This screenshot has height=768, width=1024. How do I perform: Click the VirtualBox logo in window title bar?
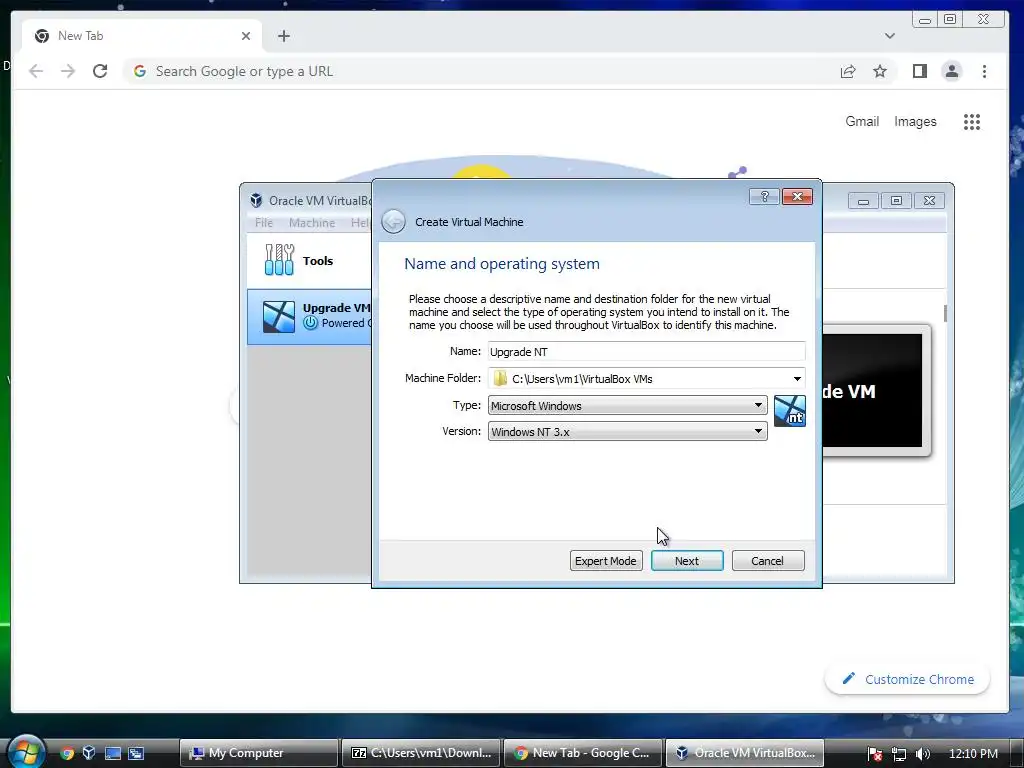click(256, 200)
